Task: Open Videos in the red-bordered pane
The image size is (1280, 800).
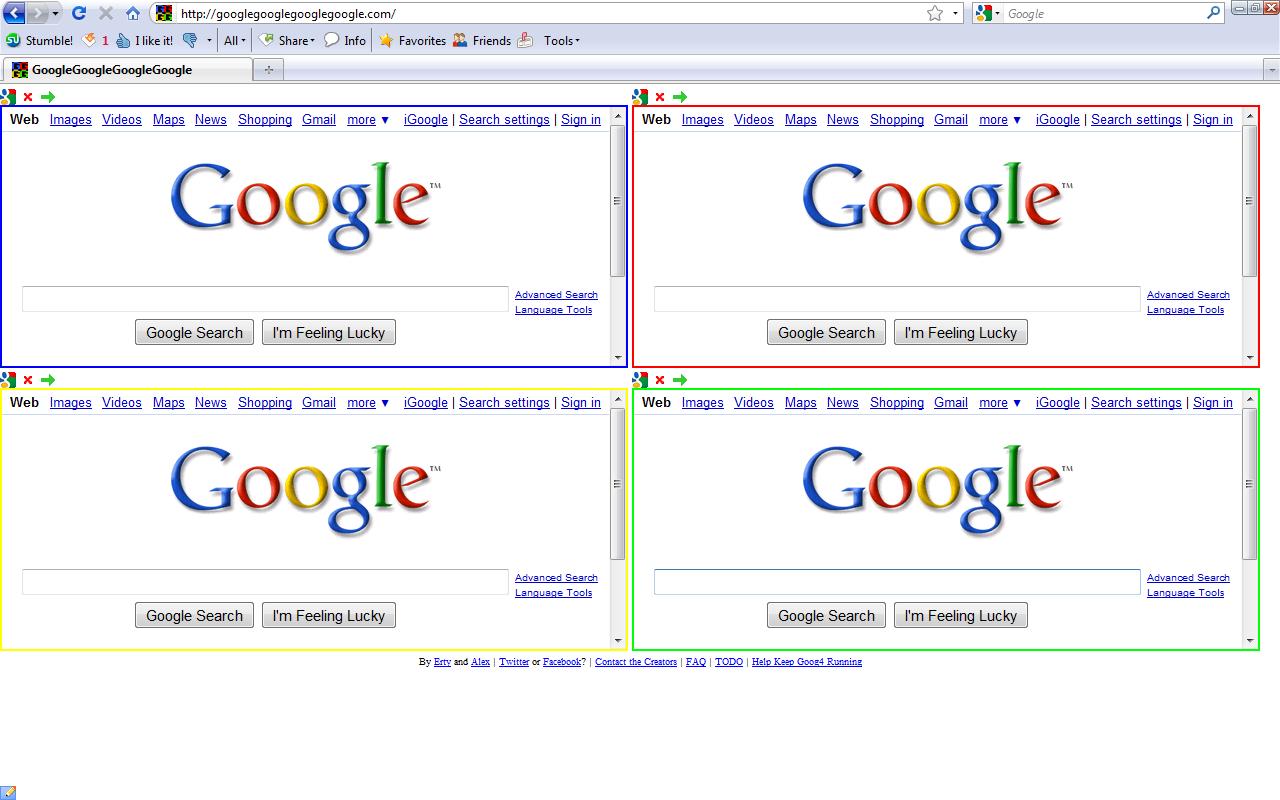Action: tap(754, 120)
